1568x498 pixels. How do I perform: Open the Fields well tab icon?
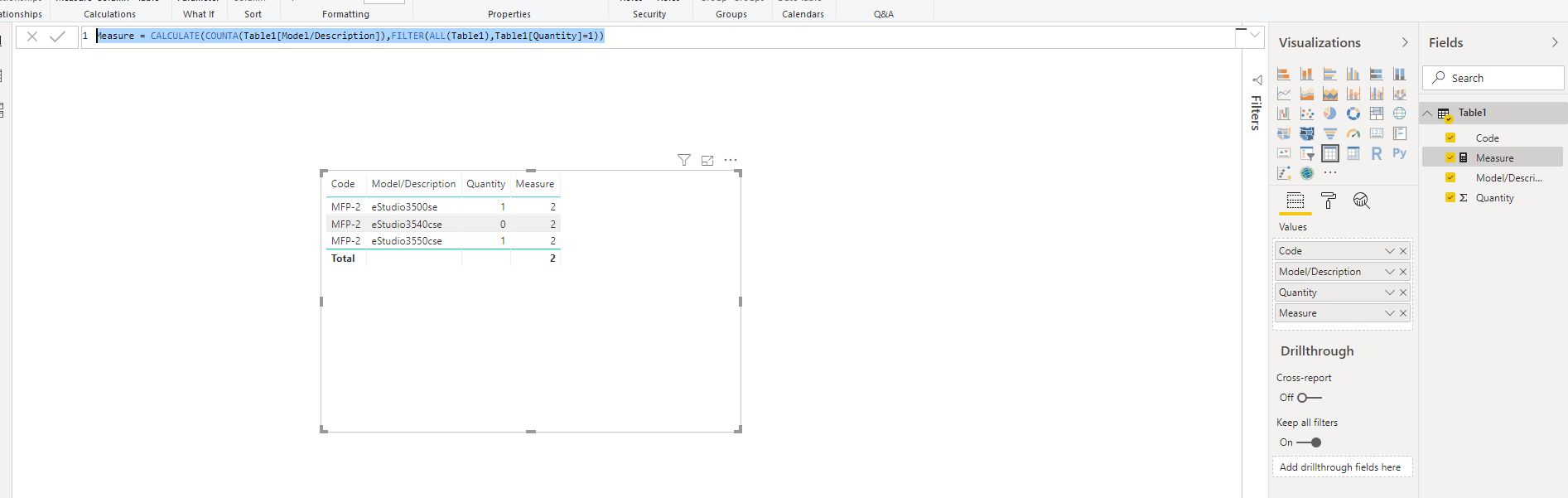coord(1295,201)
